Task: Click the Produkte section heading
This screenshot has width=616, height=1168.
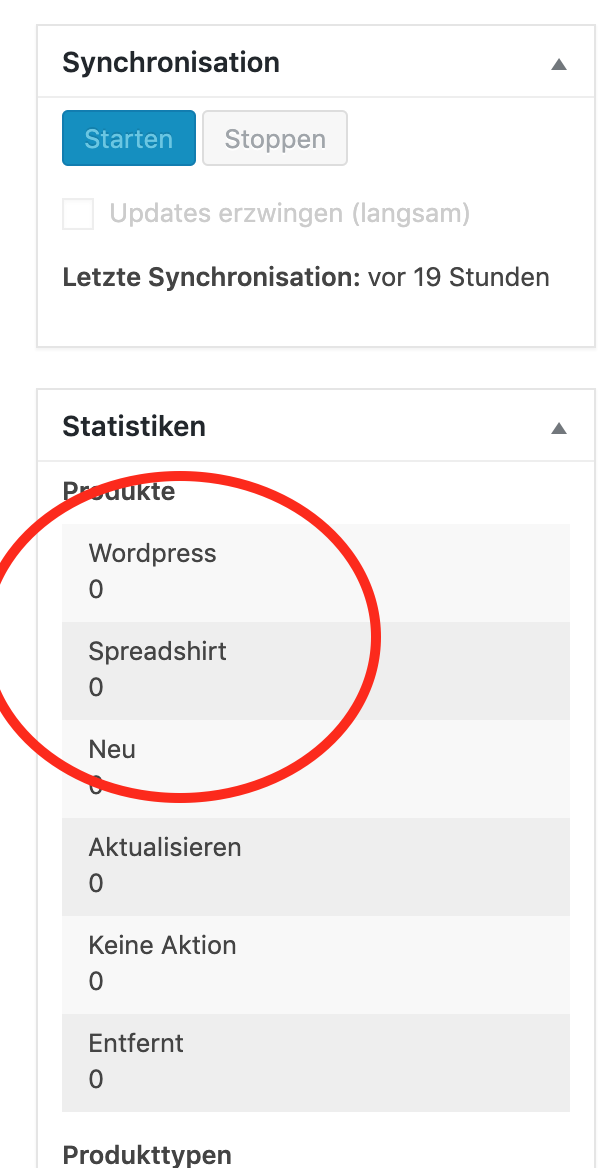Action: coord(119,491)
